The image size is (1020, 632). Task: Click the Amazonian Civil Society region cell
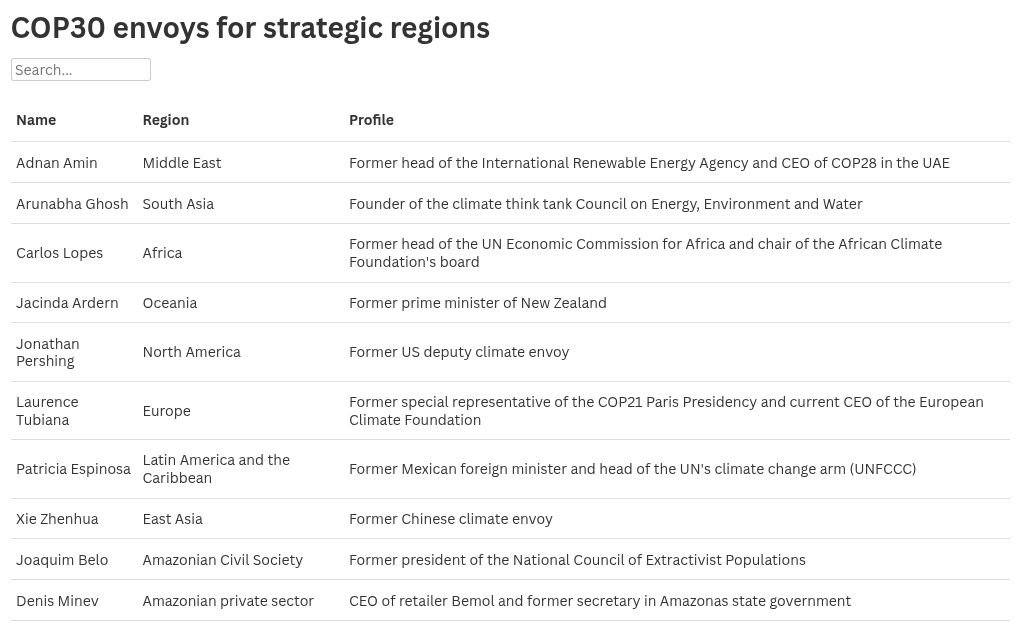[x=222, y=560]
